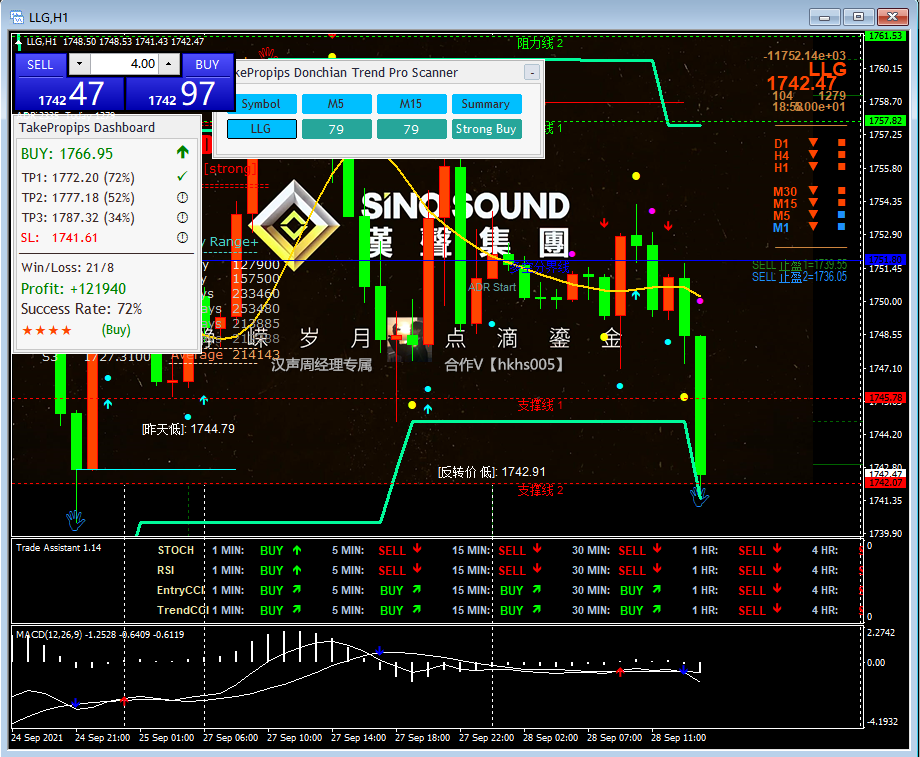The width and height of the screenshot is (920, 757).
Task: Click the green checkmark next to TP1
Action: click(x=182, y=176)
